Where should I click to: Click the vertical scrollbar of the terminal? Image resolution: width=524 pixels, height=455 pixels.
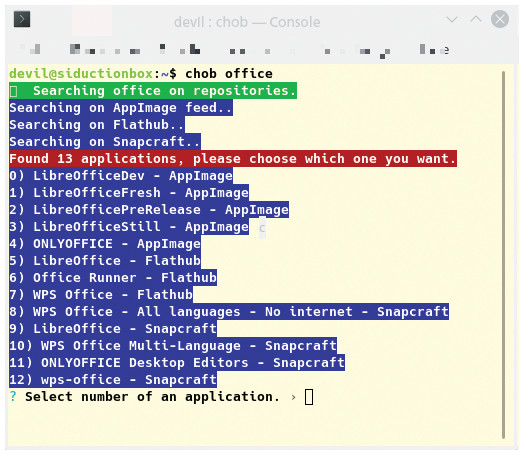[503, 255]
